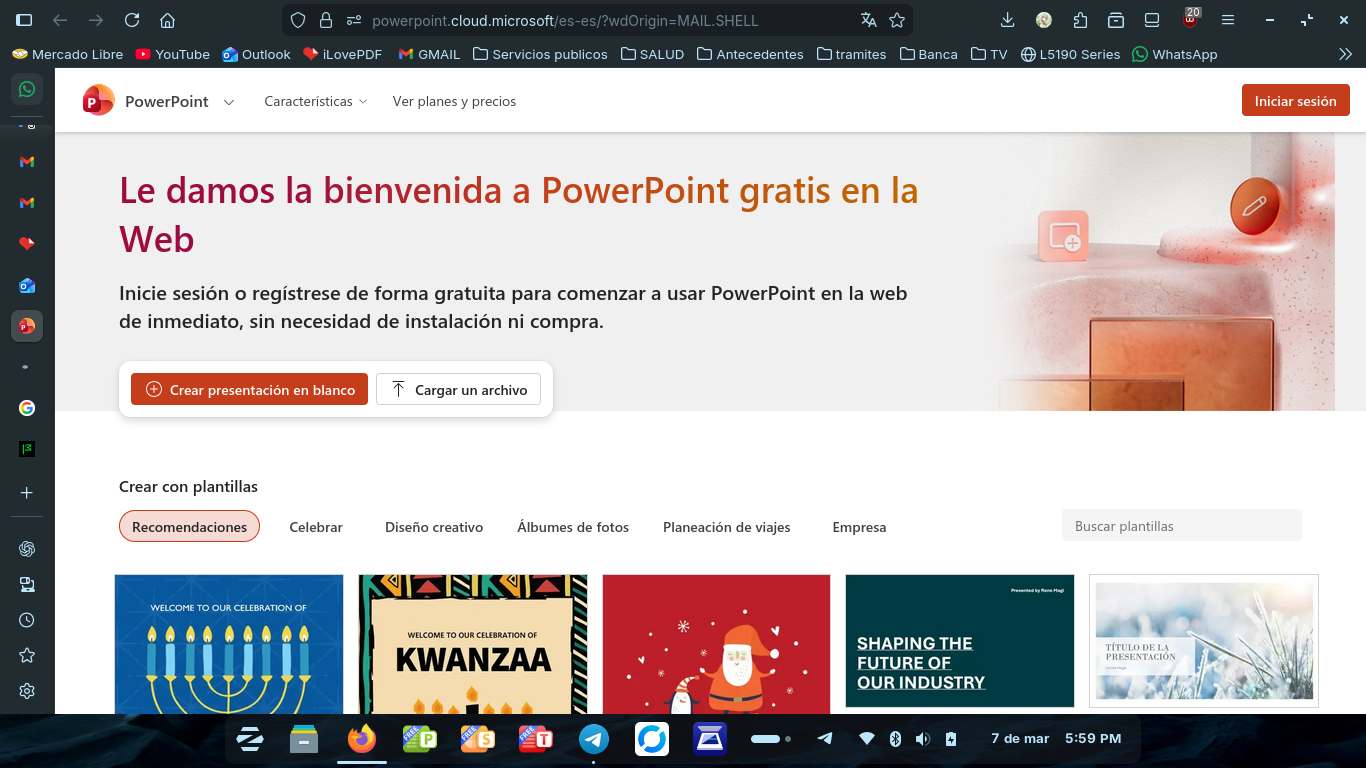Viewport: 1366px width, 768px height.
Task: Switch to the Diseño creativo tab
Action: tap(434, 527)
